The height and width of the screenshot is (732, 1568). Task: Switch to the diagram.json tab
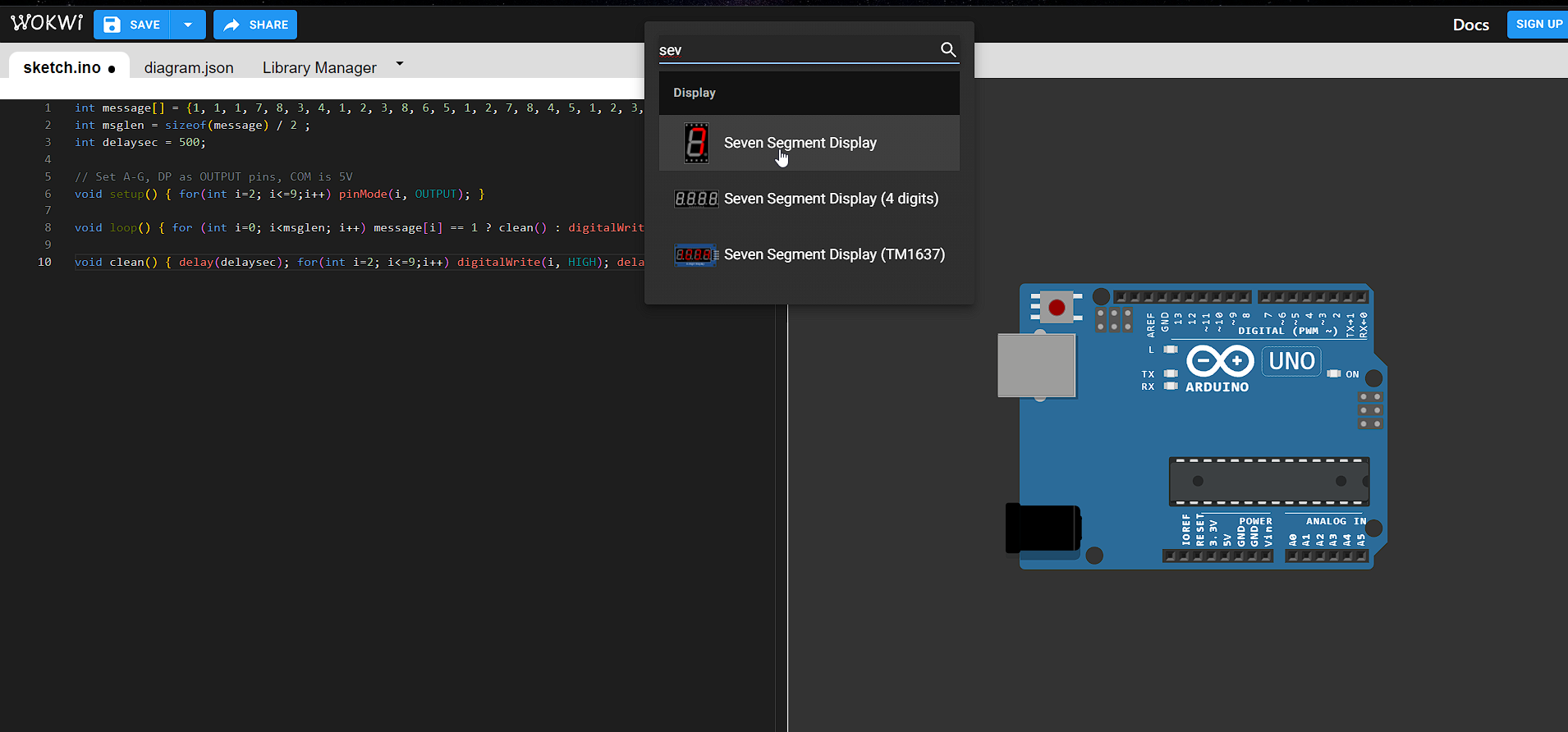(189, 67)
